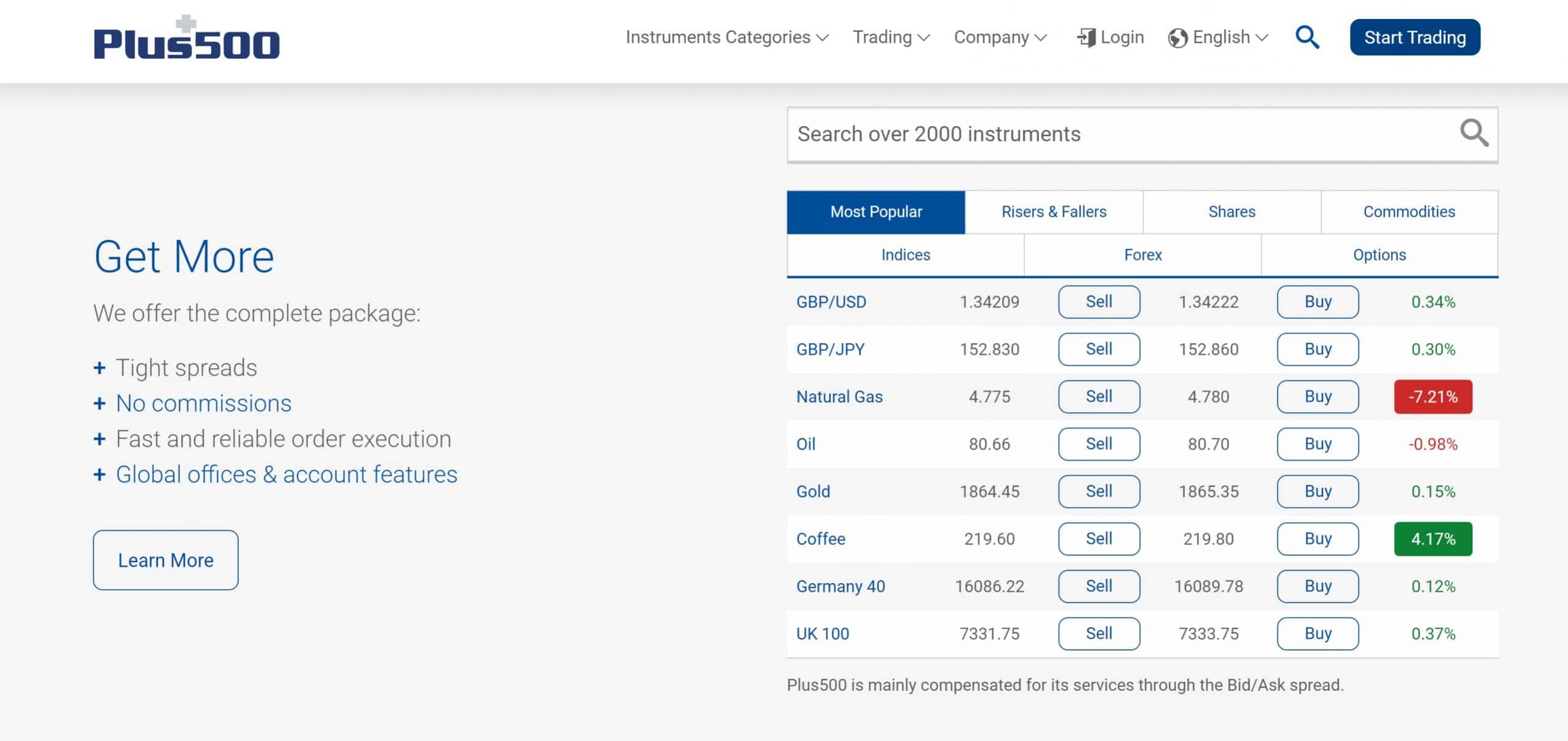Image resolution: width=1568 pixels, height=741 pixels.
Task: Expand the Company dropdown menu
Action: [x=1000, y=37]
